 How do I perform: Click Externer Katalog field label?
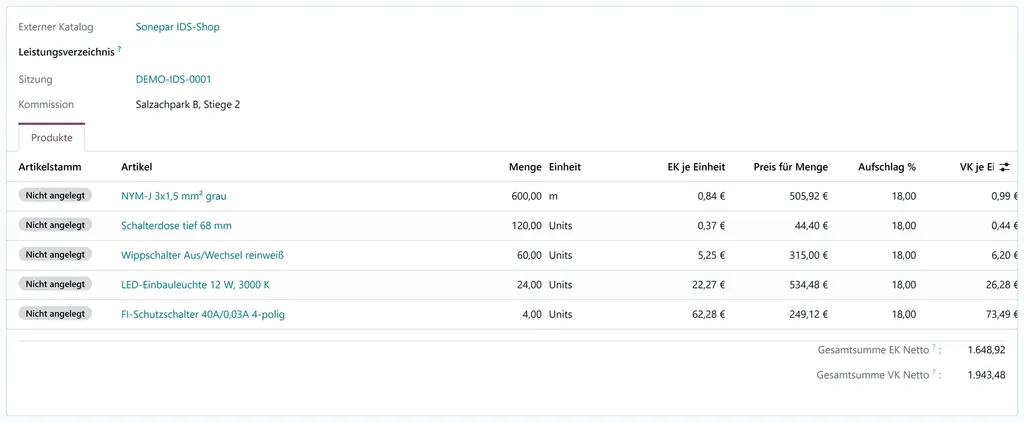56,27
